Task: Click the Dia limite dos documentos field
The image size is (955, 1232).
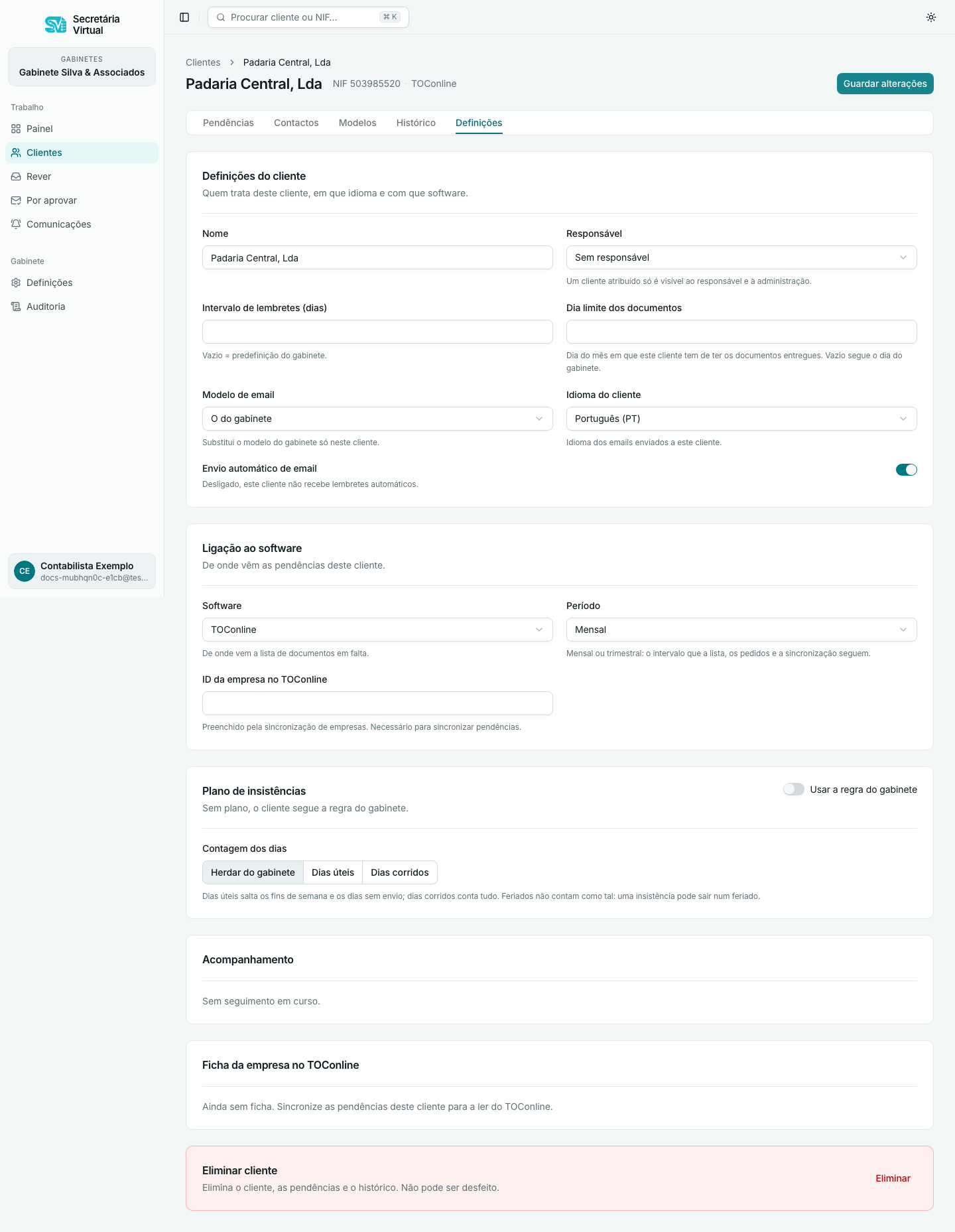Action: click(x=741, y=332)
